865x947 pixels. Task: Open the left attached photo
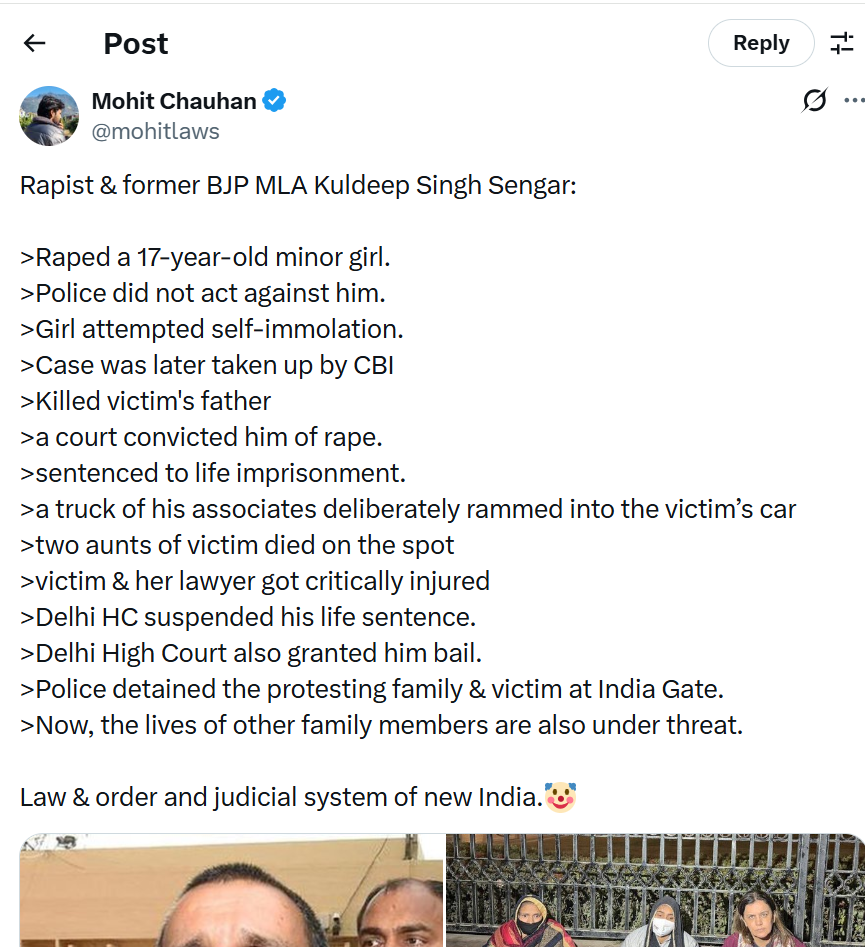(231, 890)
